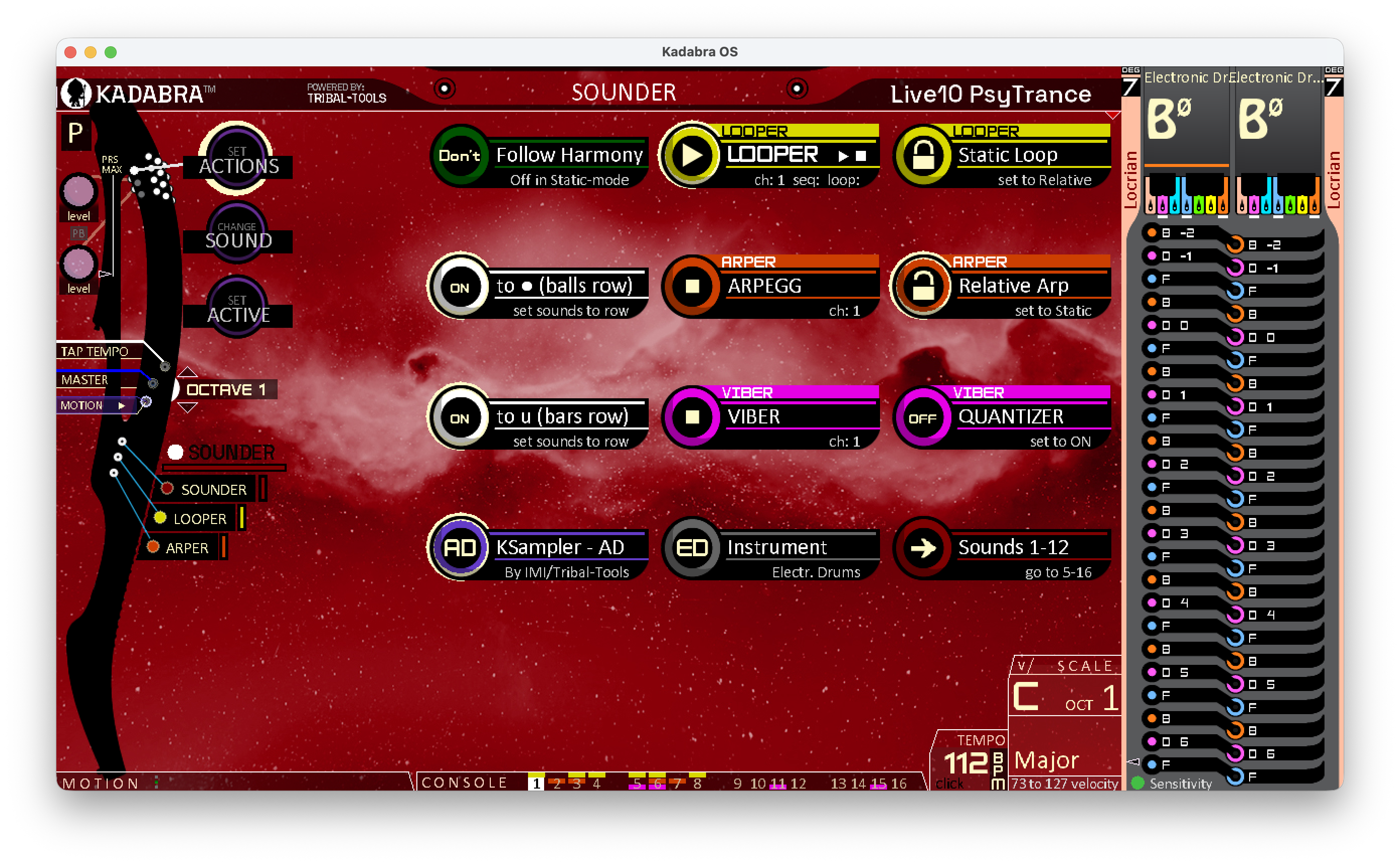Click the right B diminished chord symbol
Image resolution: width=1400 pixels, height=865 pixels.
coord(1261,118)
